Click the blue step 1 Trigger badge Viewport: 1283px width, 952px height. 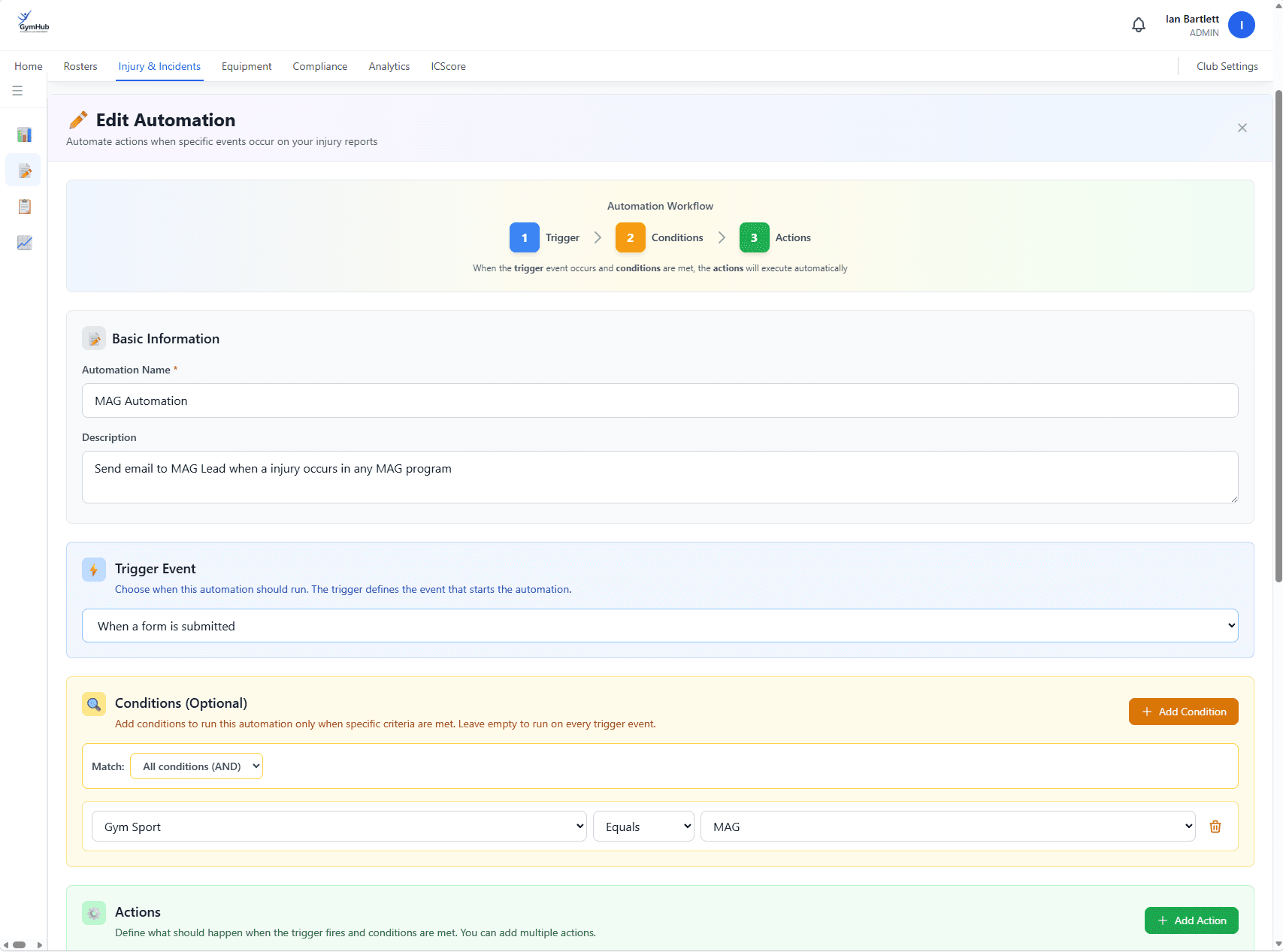pyautogui.click(x=525, y=237)
